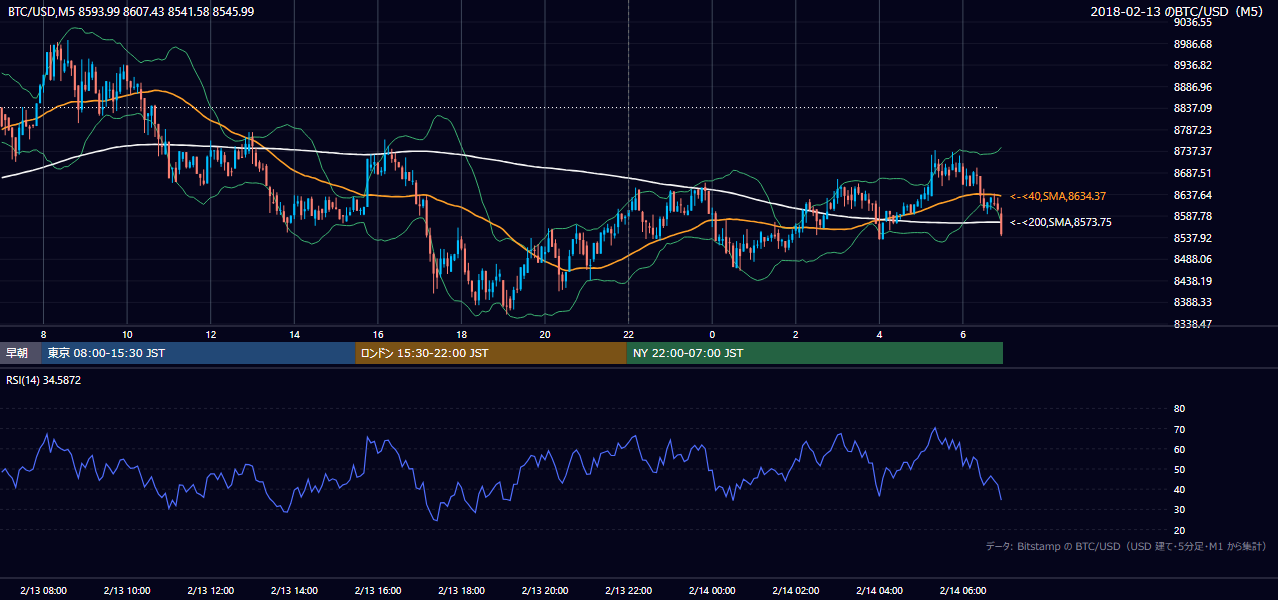The width and height of the screenshot is (1278, 600).
Task: Click hour tick 16 under the price chart
Action: tap(378, 334)
